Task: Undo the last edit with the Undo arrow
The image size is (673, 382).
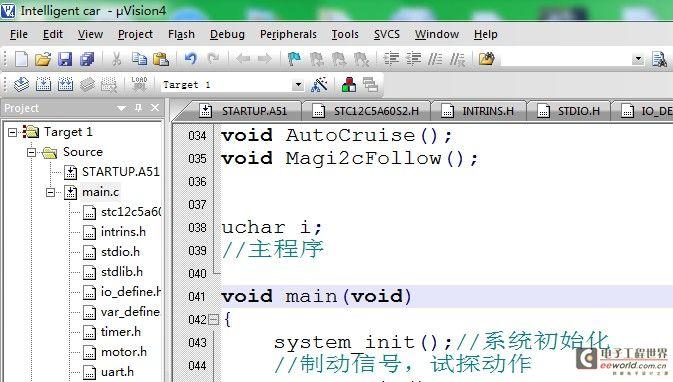Action: pos(191,58)
